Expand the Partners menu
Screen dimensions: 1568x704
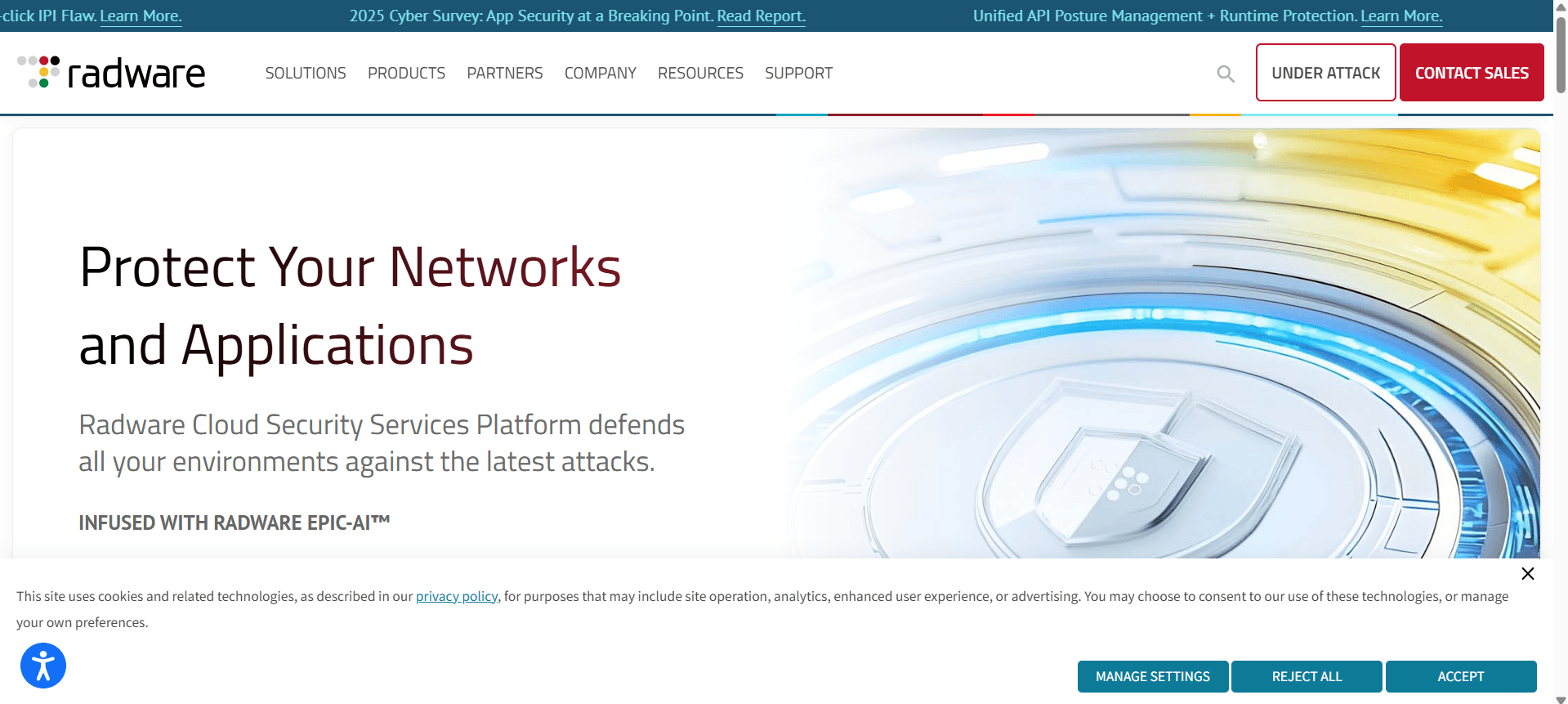504,74
